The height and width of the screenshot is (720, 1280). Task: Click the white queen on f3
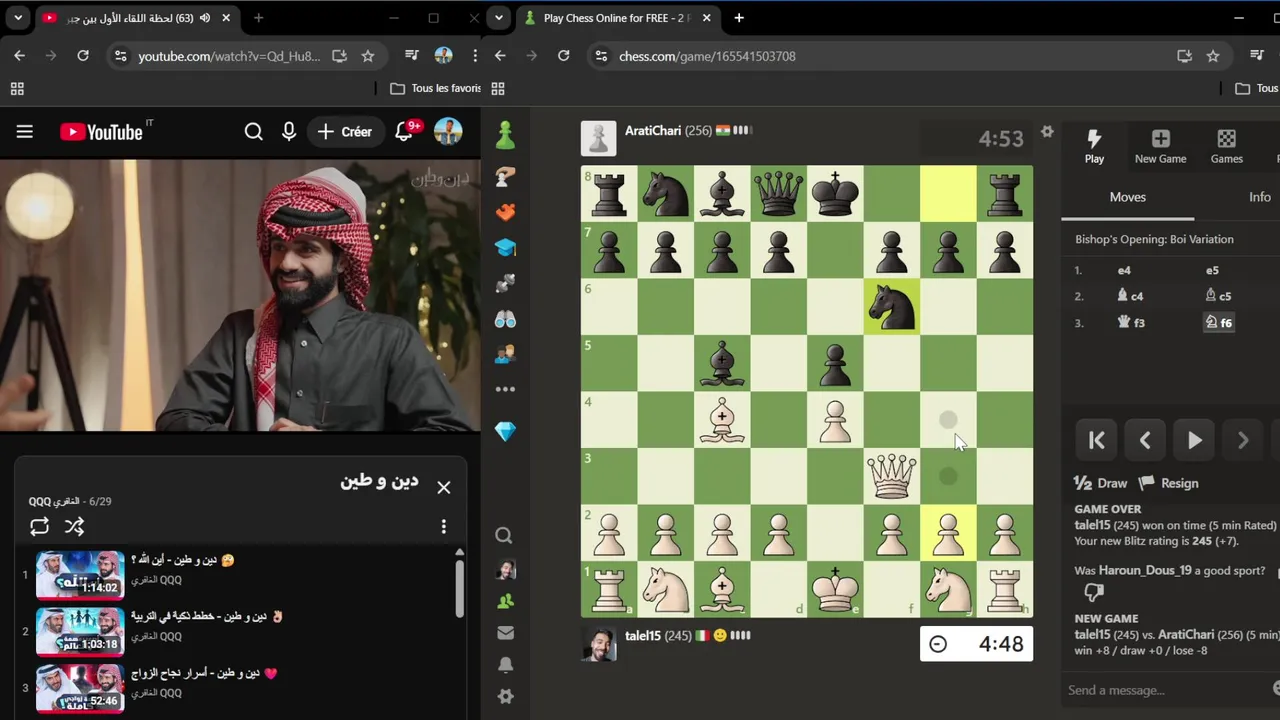[x=891, y=476]
